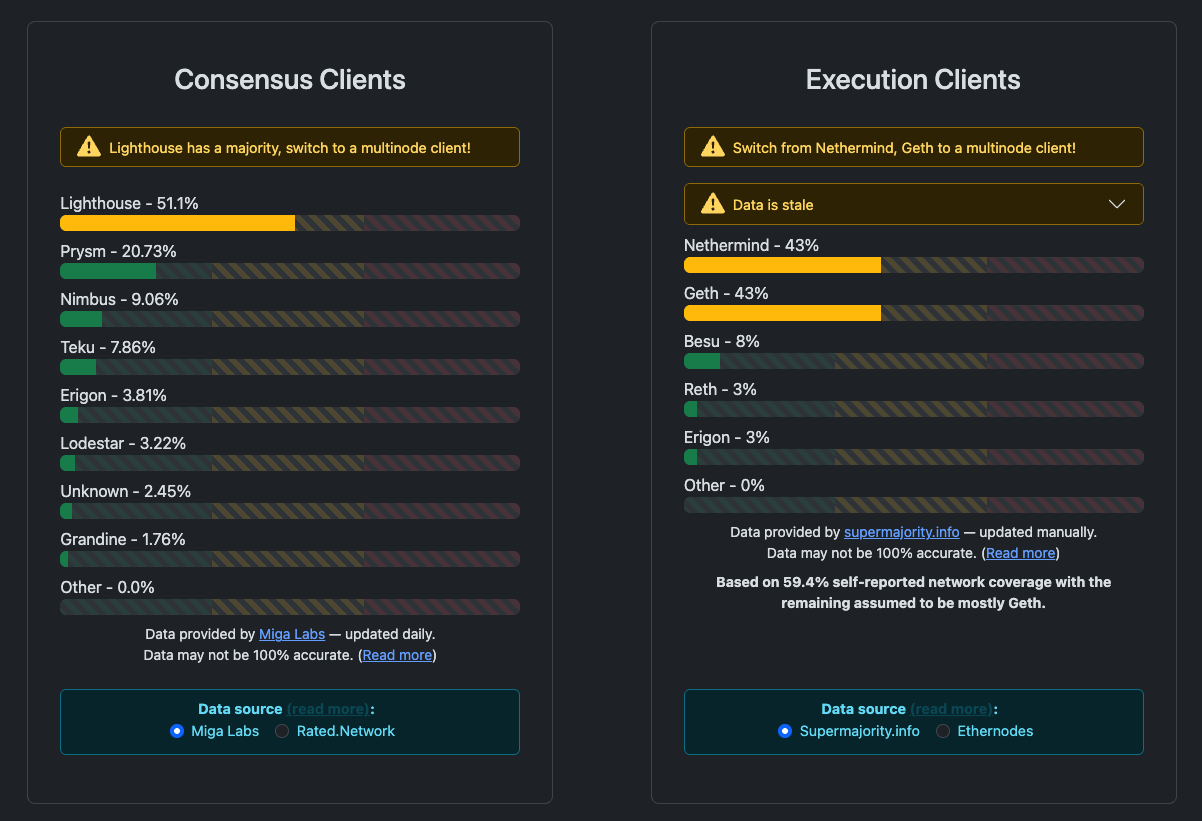
Task: Click the Besu - 8% label
Action: (x=722, y=341)
